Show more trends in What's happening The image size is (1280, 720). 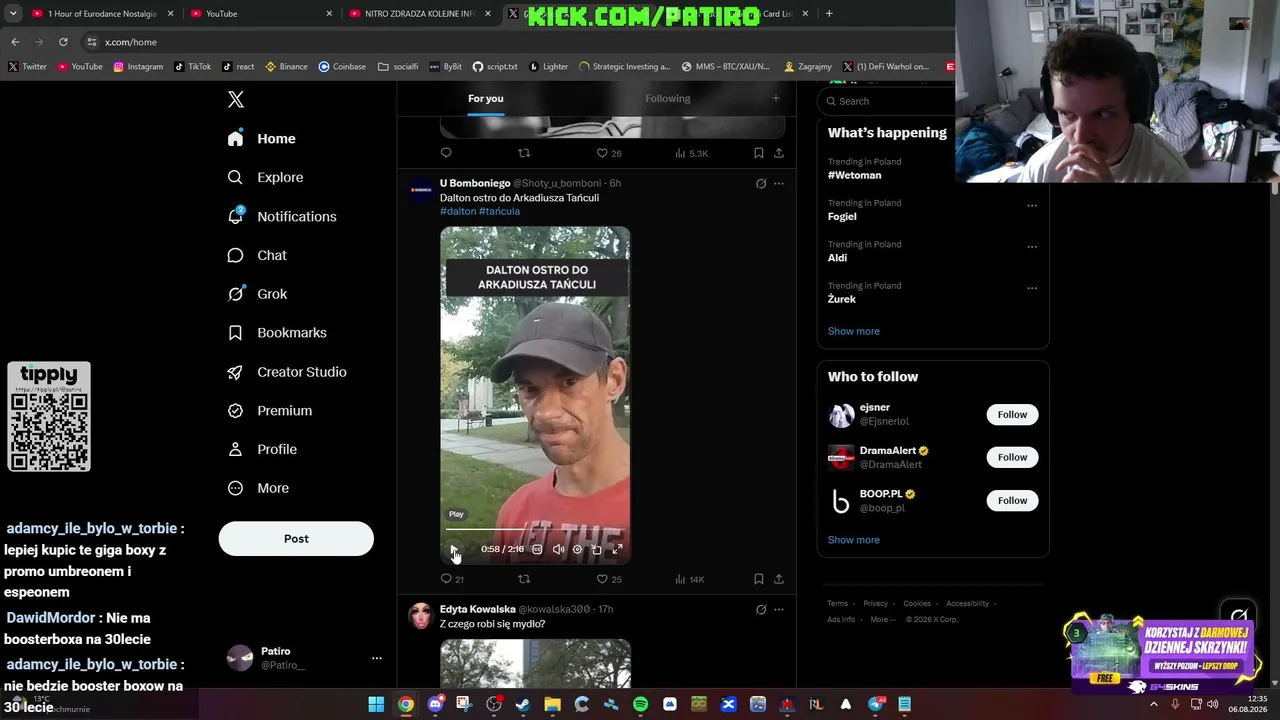[854, 331]
